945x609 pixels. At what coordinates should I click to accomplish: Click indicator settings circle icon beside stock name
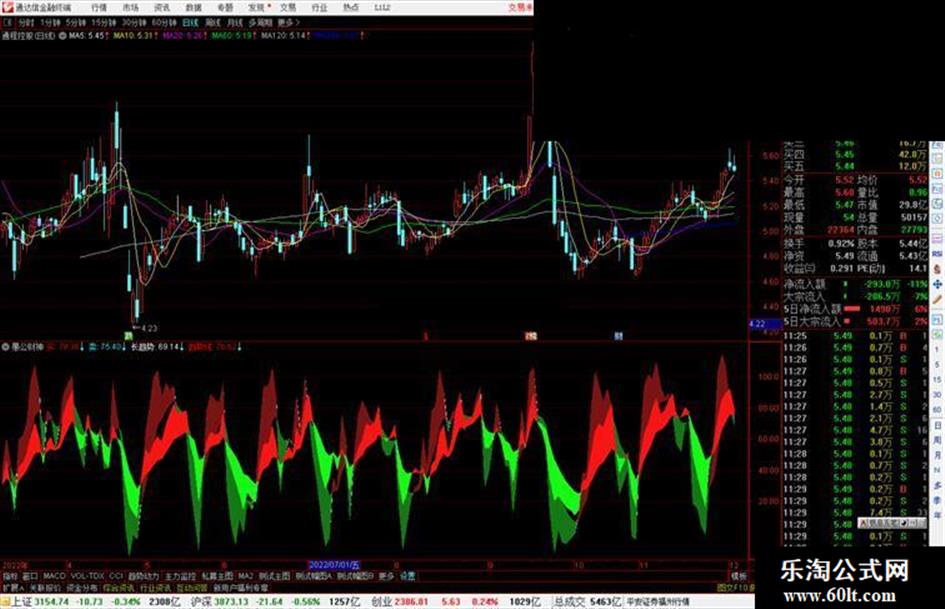click(x=62, y=36)
